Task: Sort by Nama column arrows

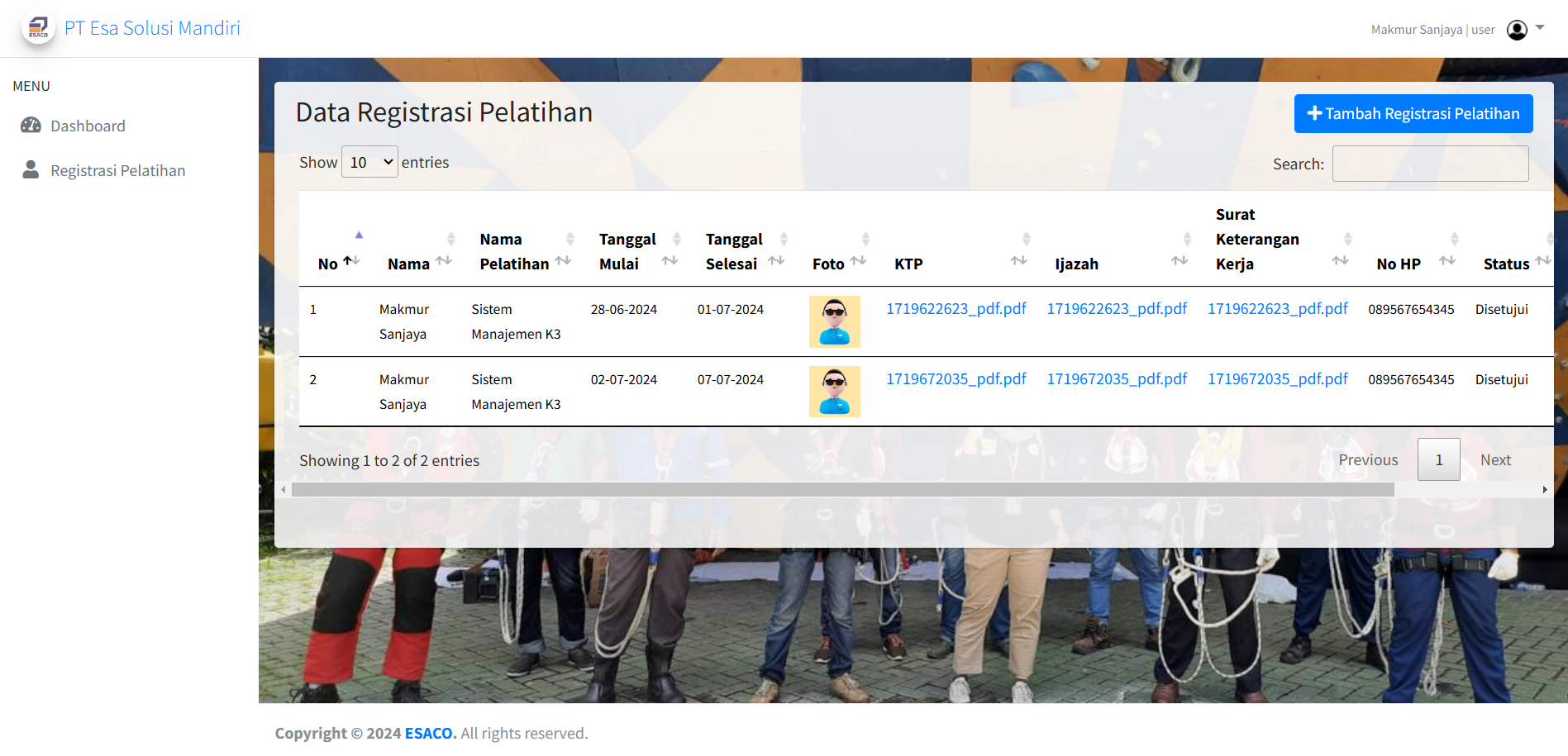Action: click(x=444, y=261)
